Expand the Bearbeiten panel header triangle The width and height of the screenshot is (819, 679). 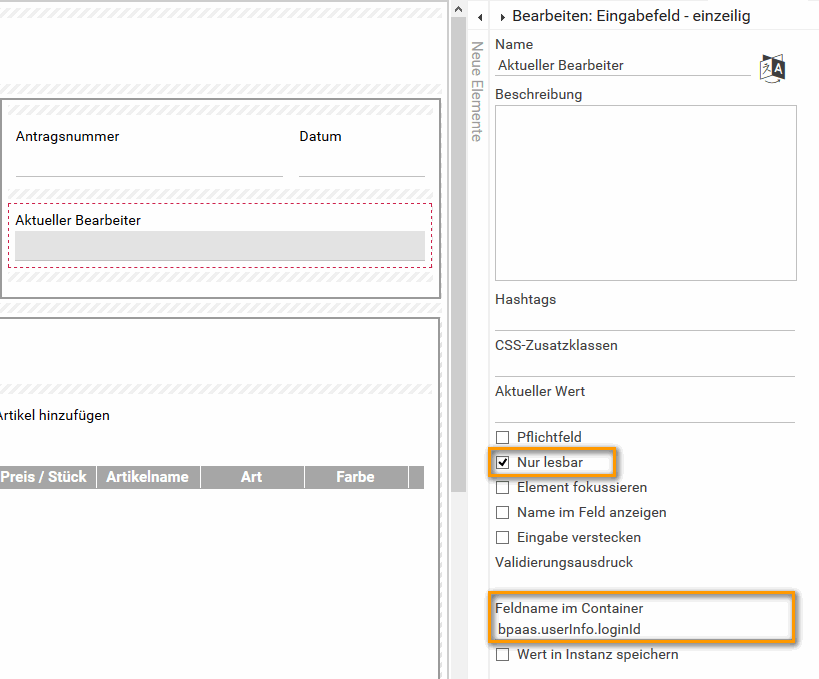tap(502, 17)
